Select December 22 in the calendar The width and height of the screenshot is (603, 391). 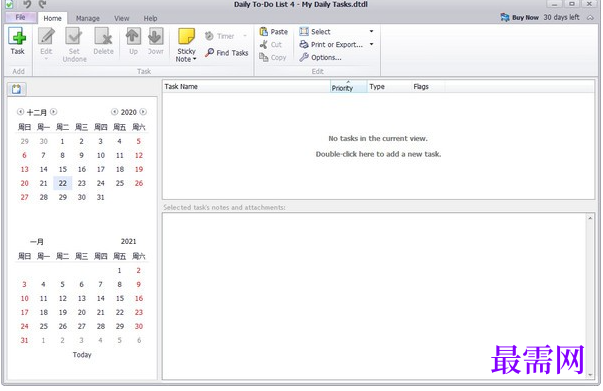(x=63, y=183)
